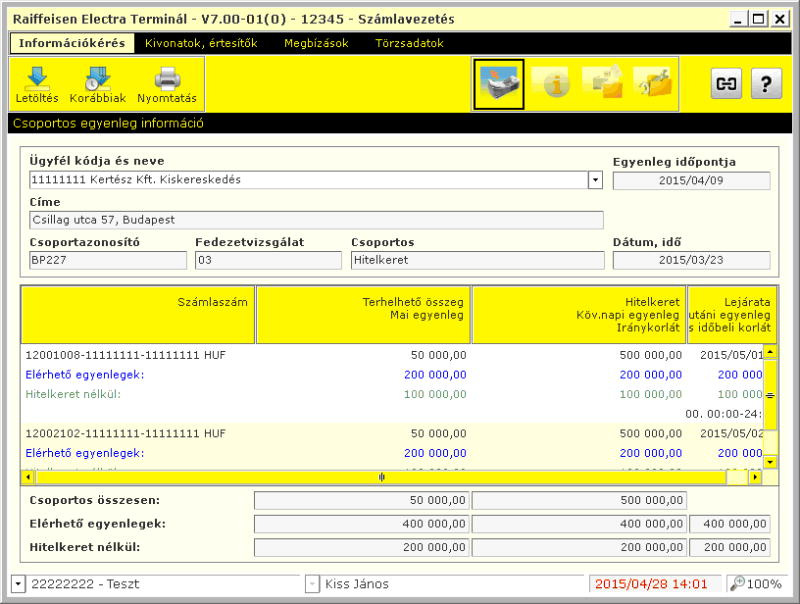The width and height of the screenshot is (800, 604).
Task: Select row 12001008-11111111-11111111 HUF
Action: point(392,355)
